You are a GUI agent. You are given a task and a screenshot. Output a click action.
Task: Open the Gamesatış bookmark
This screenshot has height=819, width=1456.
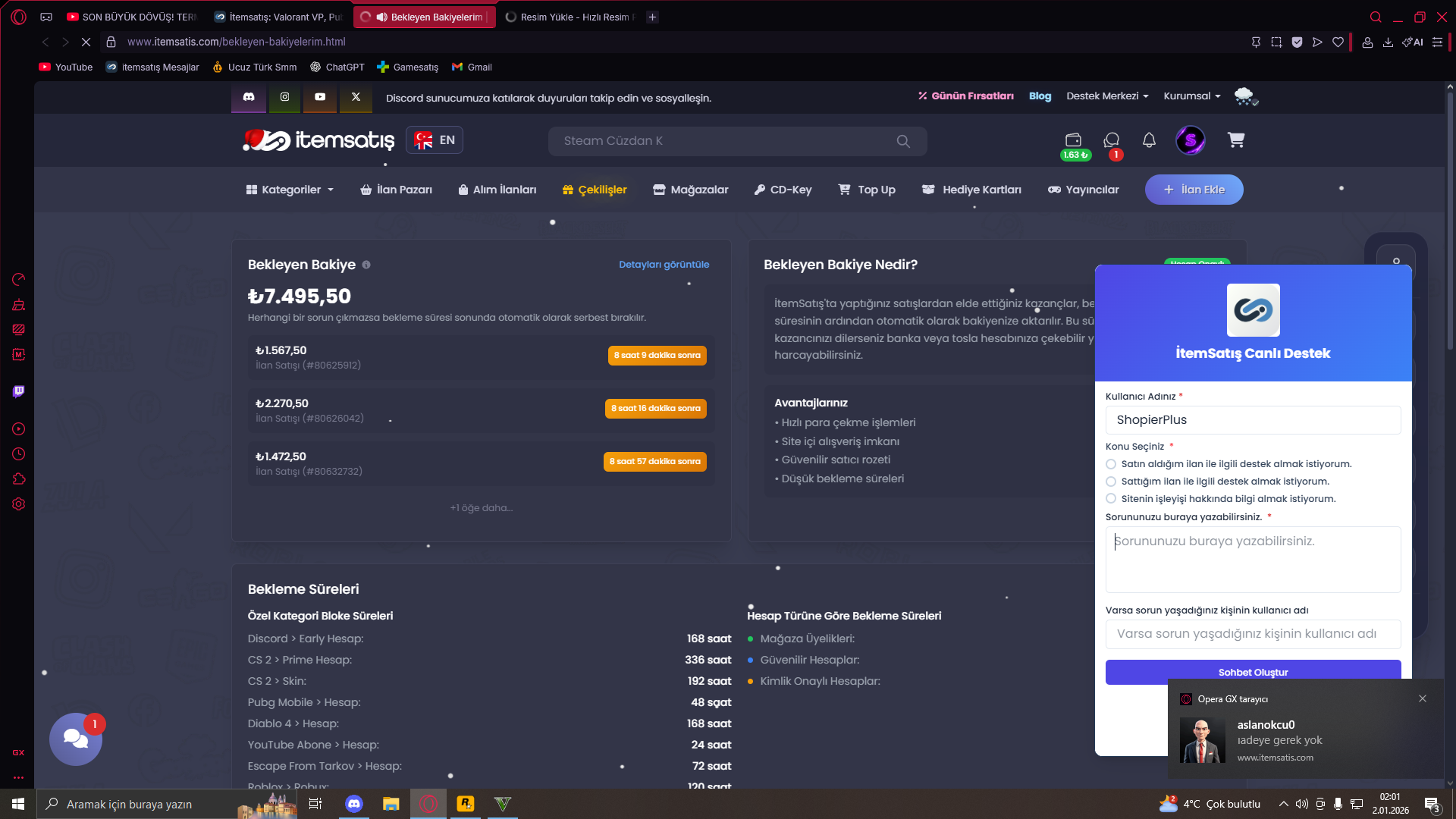point(408,67)
